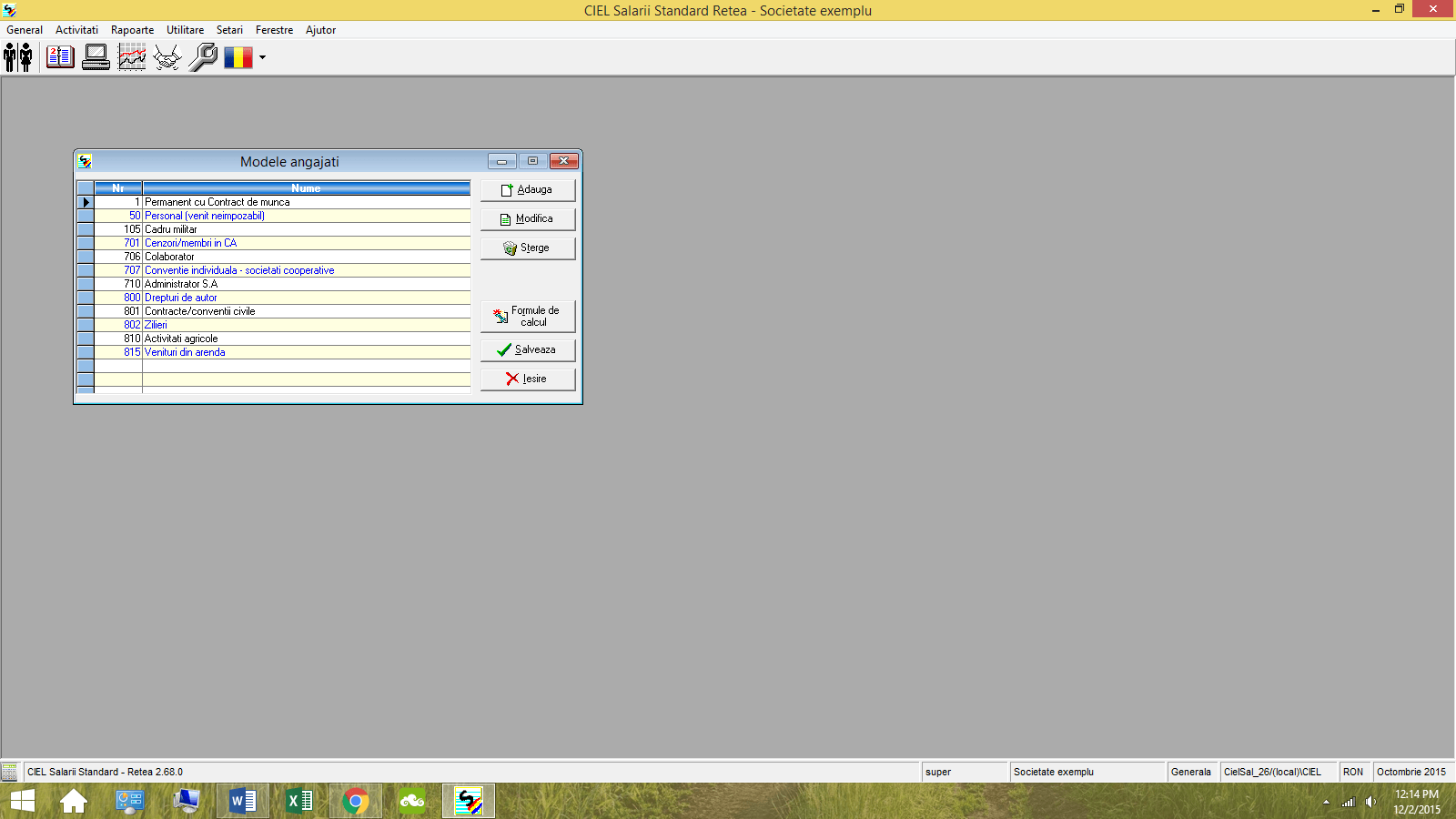Open the Setari menu
Image resolution: width=1456 pixels, height=819 pixels.
pos(229,30)
